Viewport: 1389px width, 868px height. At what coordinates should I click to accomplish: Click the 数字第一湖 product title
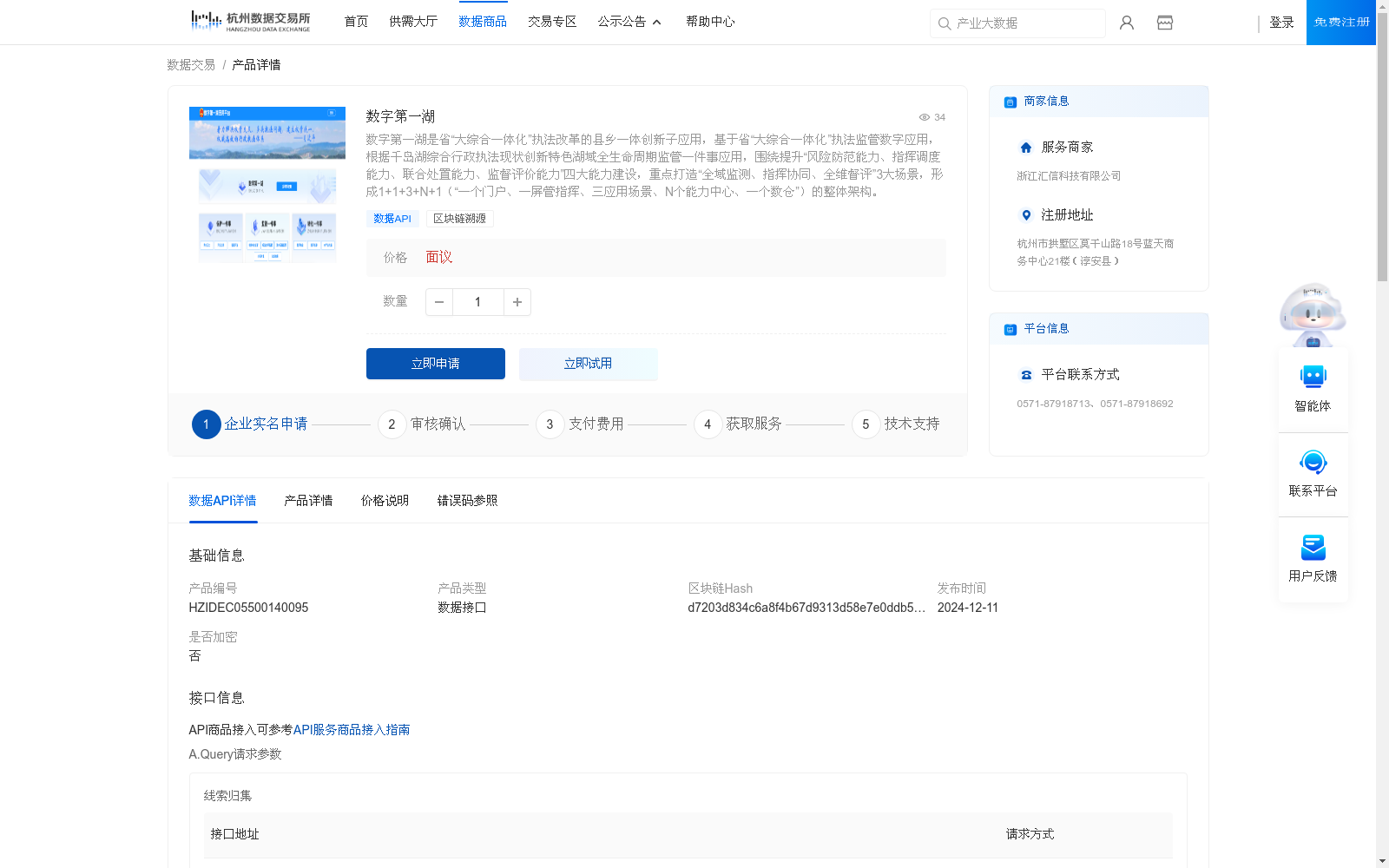400,116
